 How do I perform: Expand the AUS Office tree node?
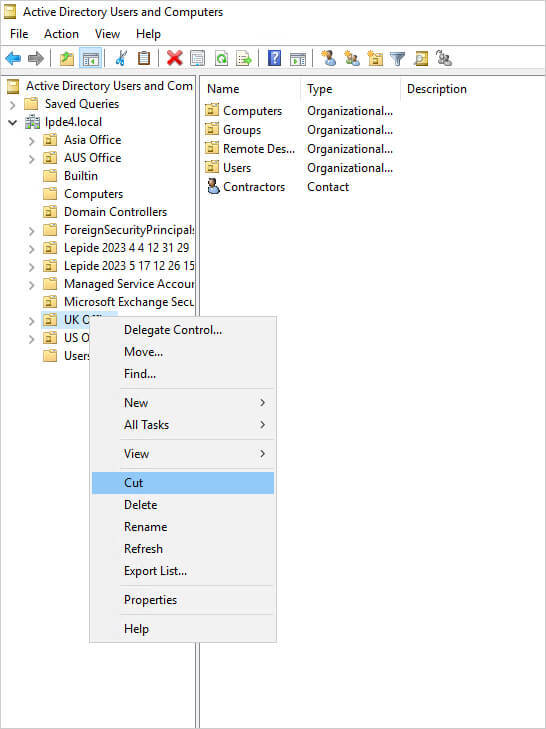pos(32,159)
